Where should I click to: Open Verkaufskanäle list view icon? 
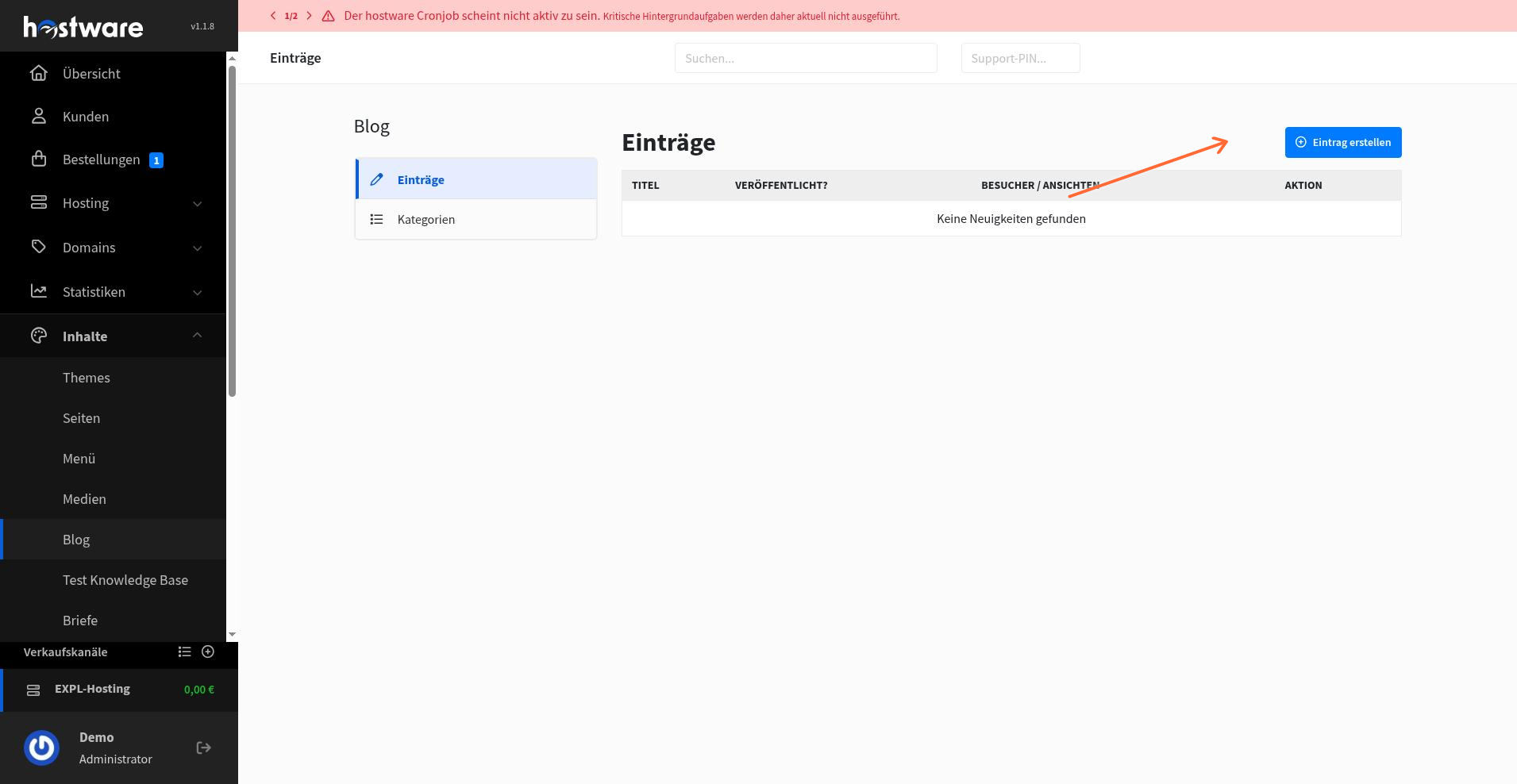(185, 651)
